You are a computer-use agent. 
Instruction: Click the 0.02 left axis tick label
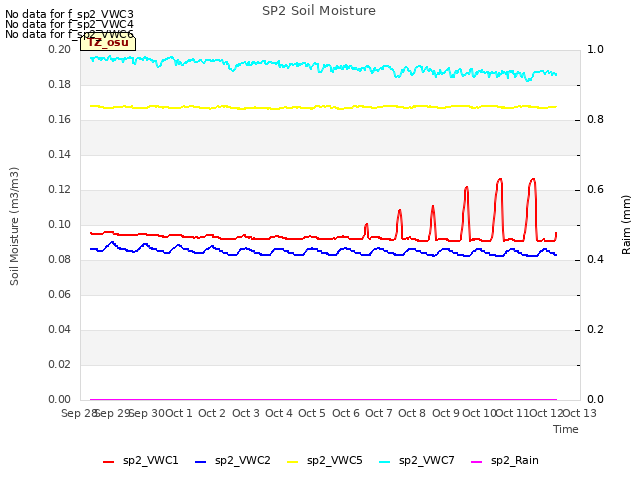[x=60, y=364]
